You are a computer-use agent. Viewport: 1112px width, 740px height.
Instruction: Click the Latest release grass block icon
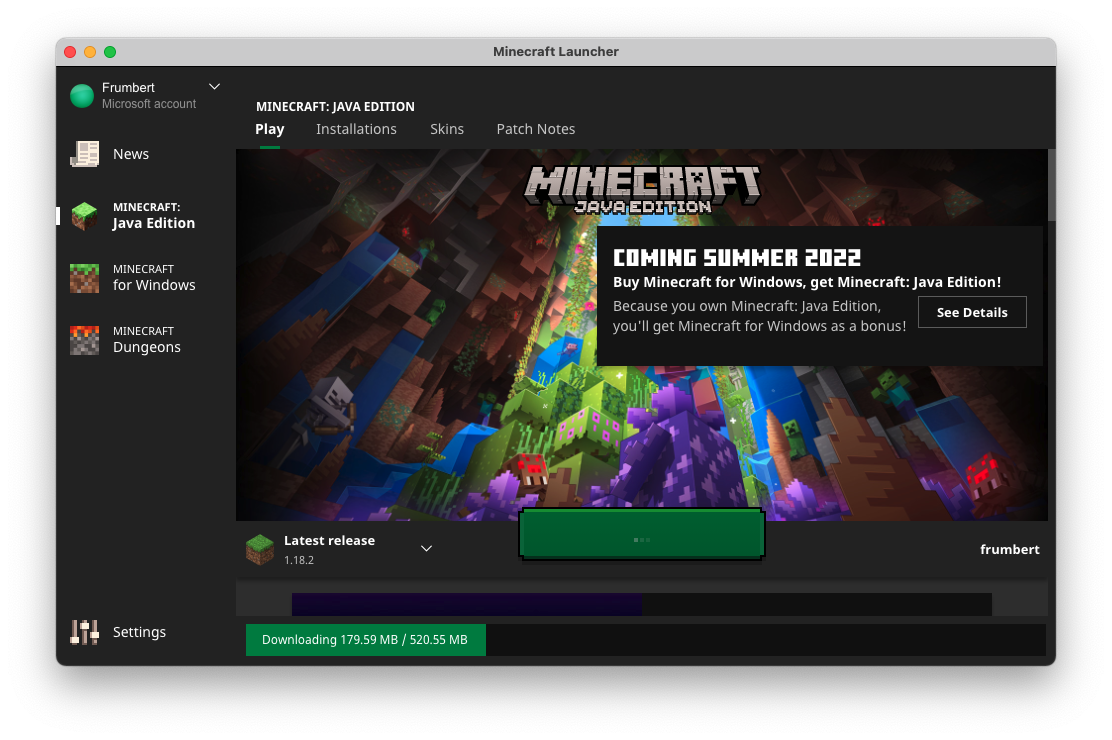pyautogui.click(x=260, y=549)
